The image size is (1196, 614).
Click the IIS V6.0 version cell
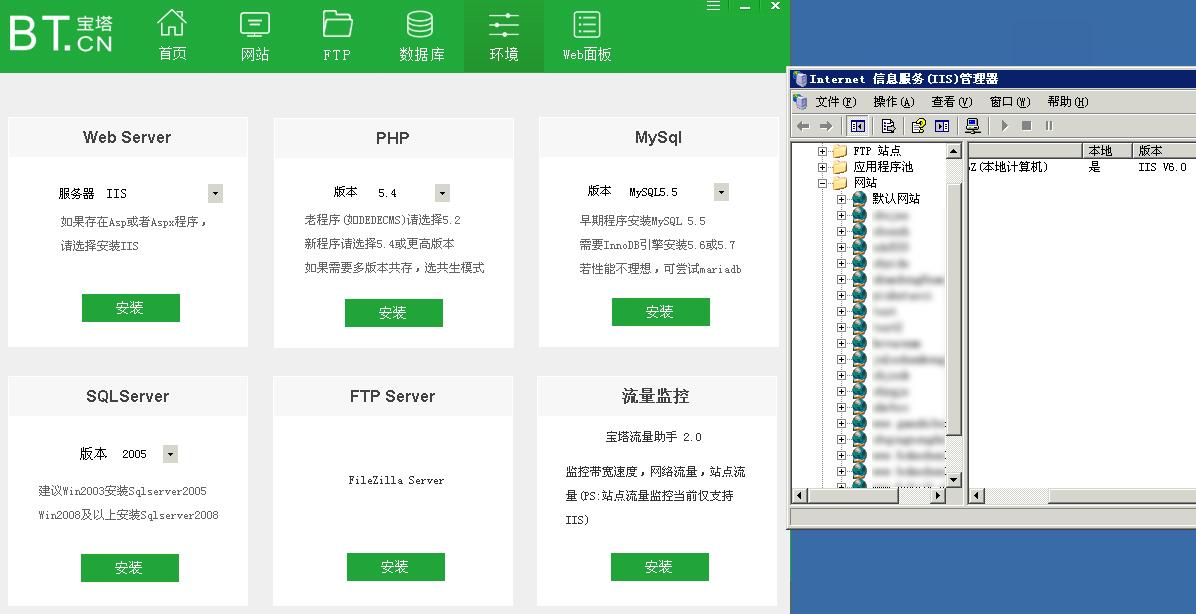[1162, 167]
